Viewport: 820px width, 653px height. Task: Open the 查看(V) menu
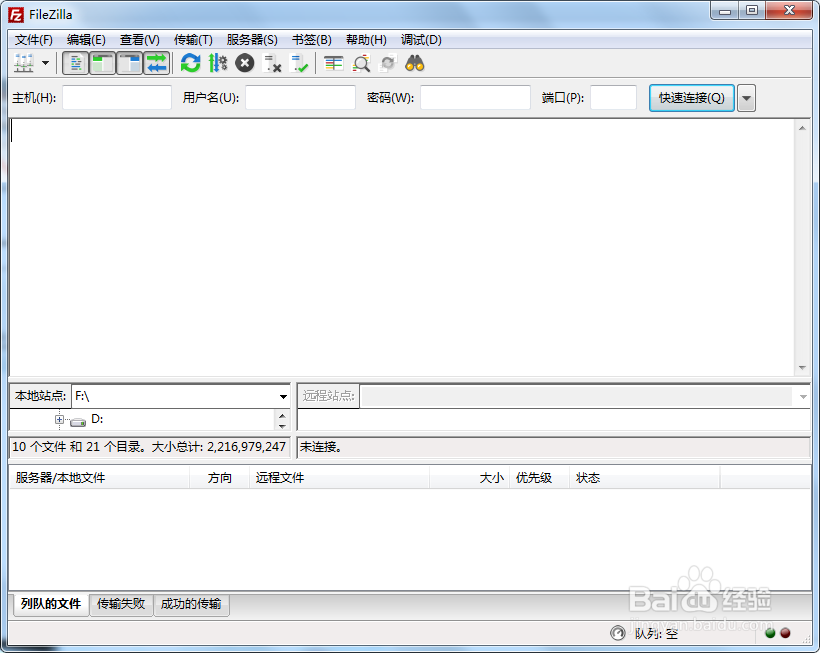140,40
